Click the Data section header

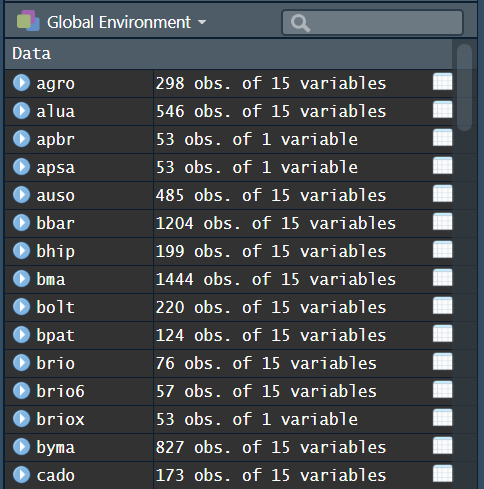(x=229, y=53)
